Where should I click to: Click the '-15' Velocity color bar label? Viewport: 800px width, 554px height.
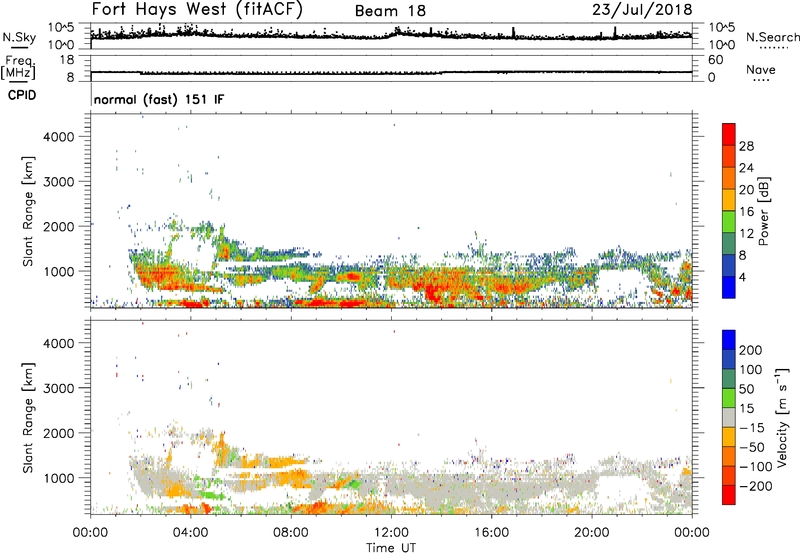752,428
